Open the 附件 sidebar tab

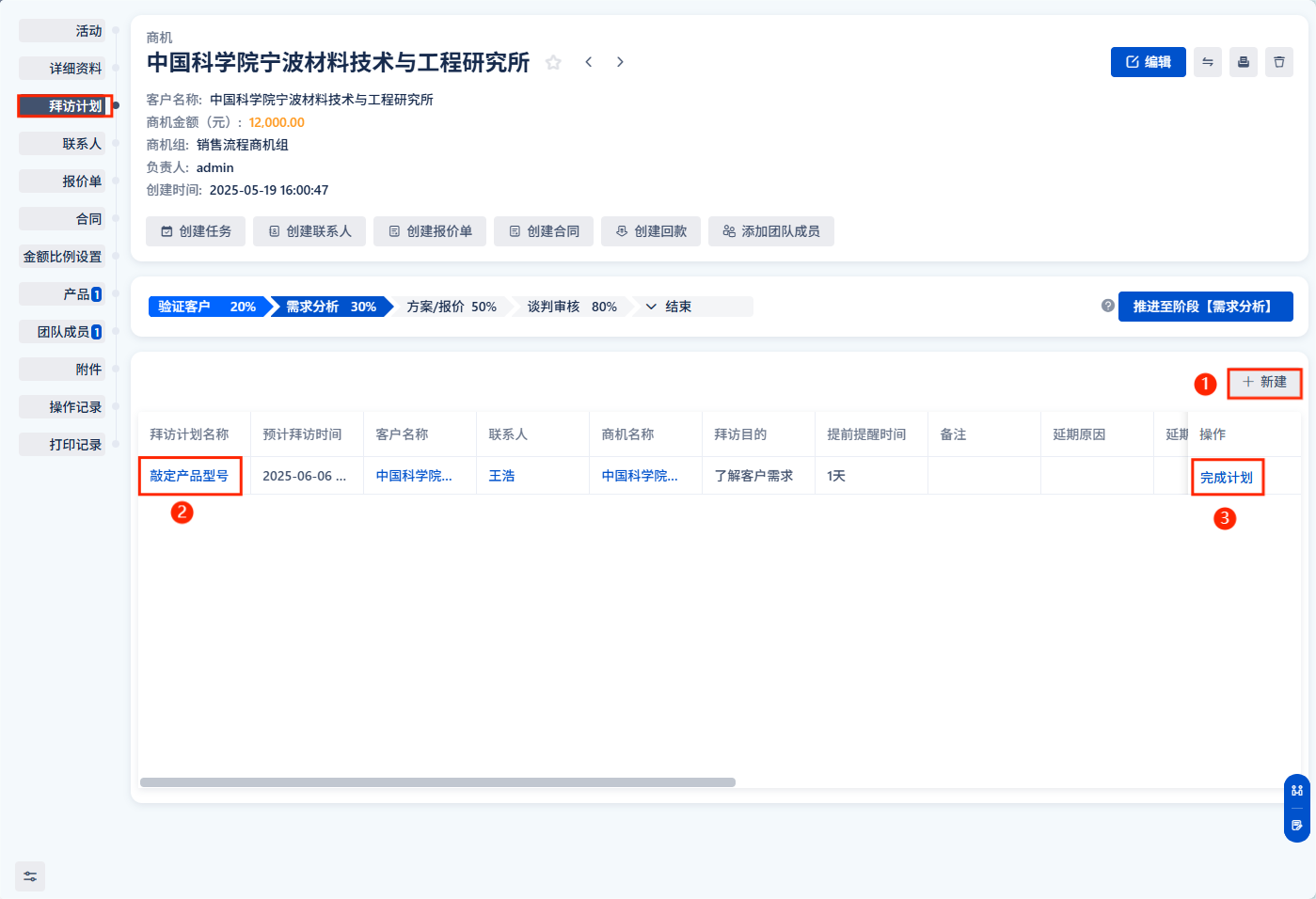[x=62, y=370]
